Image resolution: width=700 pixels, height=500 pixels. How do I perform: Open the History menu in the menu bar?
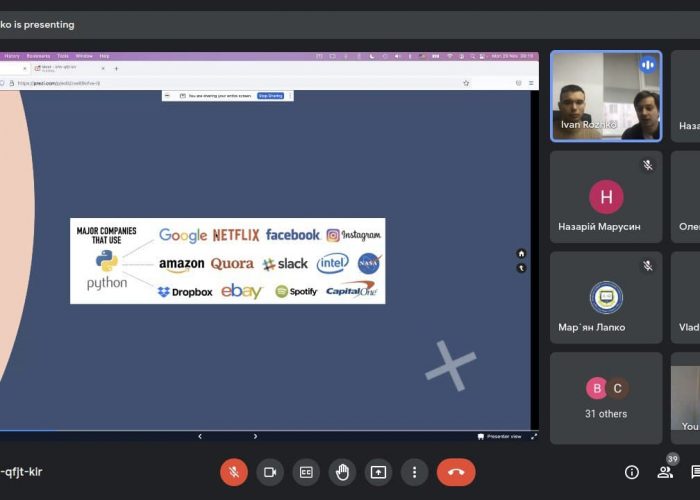[12, 56]
